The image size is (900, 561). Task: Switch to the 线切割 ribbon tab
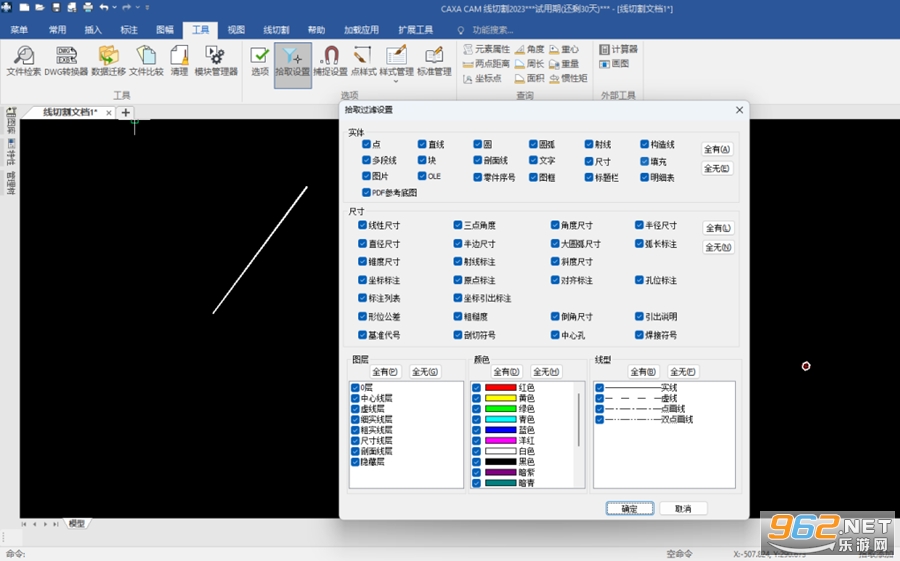tap(276, 30)
